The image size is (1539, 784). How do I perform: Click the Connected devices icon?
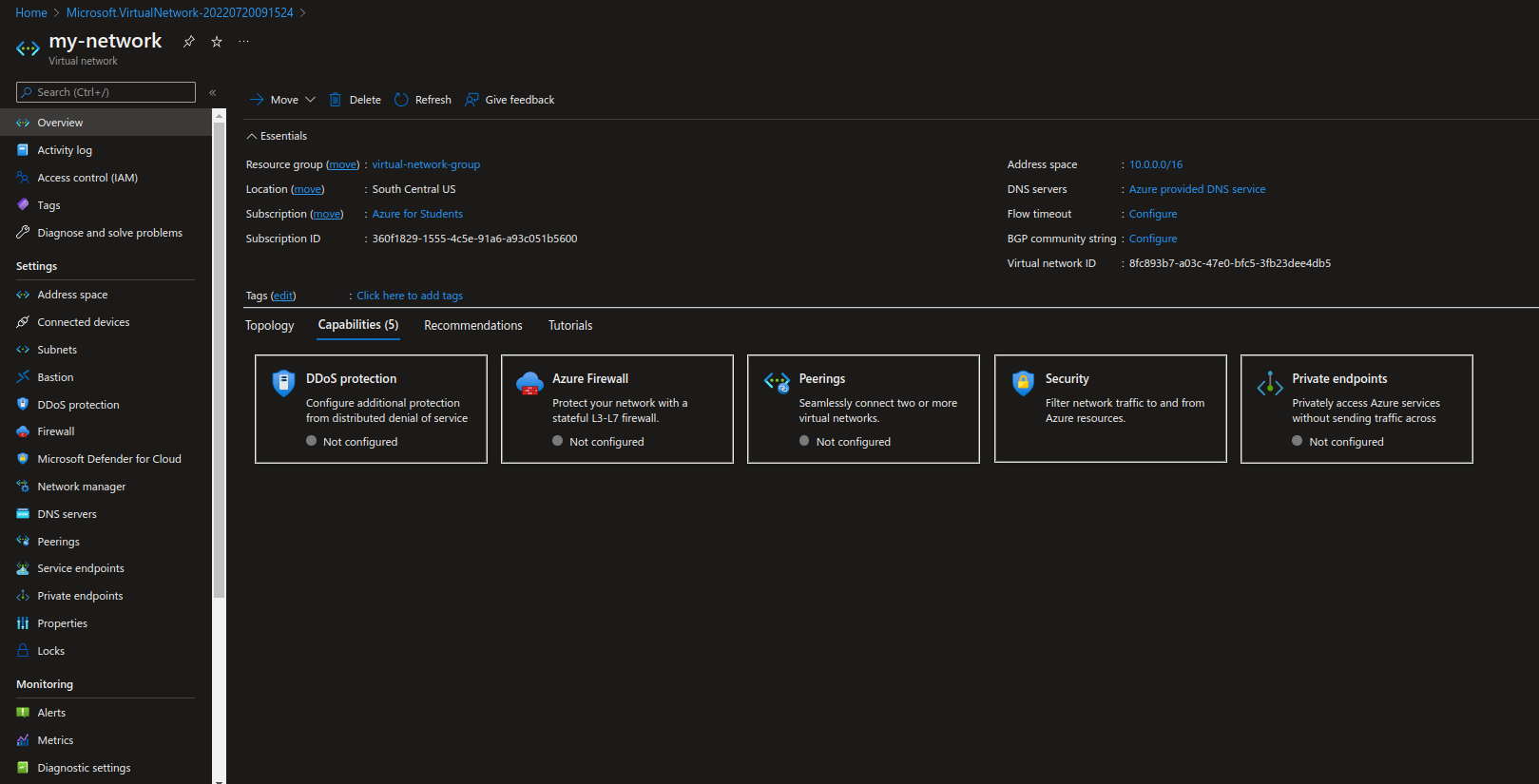[x=23, y=322]
